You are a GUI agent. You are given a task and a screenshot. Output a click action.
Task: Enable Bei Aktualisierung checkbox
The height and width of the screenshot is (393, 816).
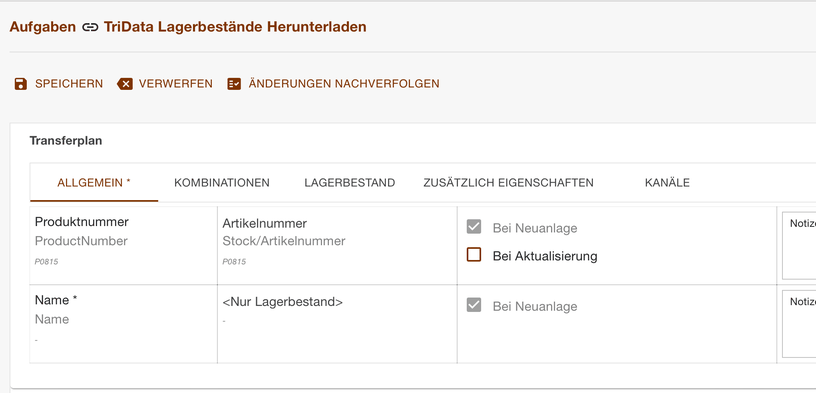(474, 255)
